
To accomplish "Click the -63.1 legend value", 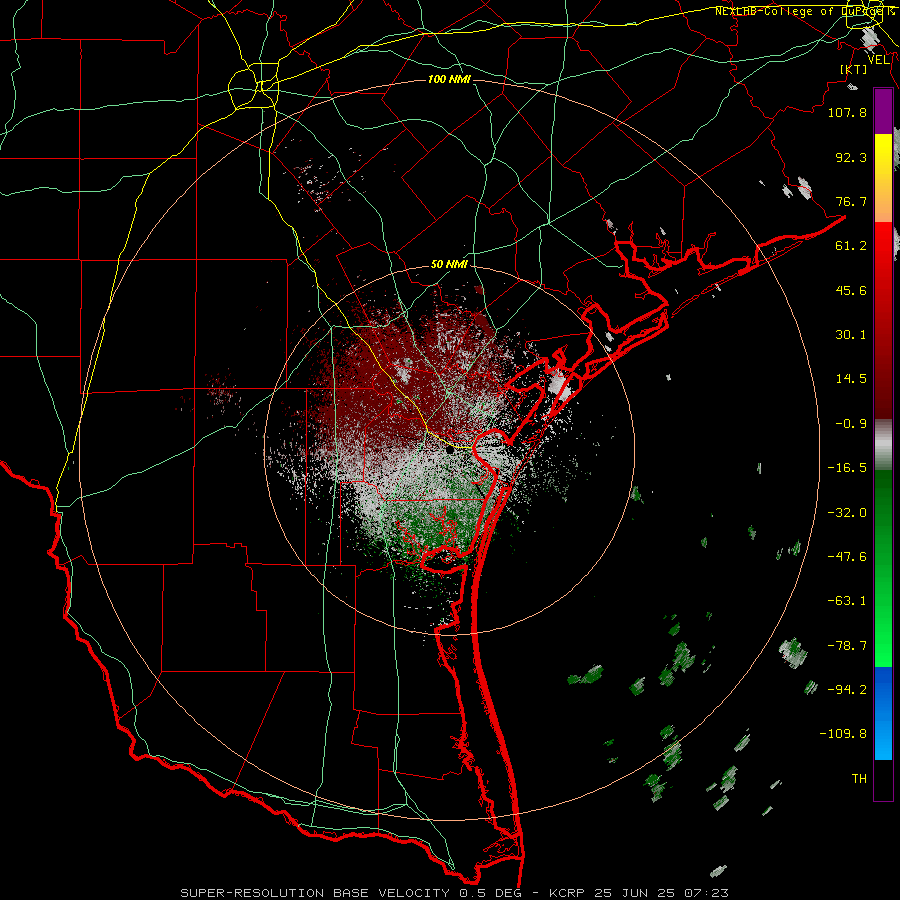I will point(847,601).
